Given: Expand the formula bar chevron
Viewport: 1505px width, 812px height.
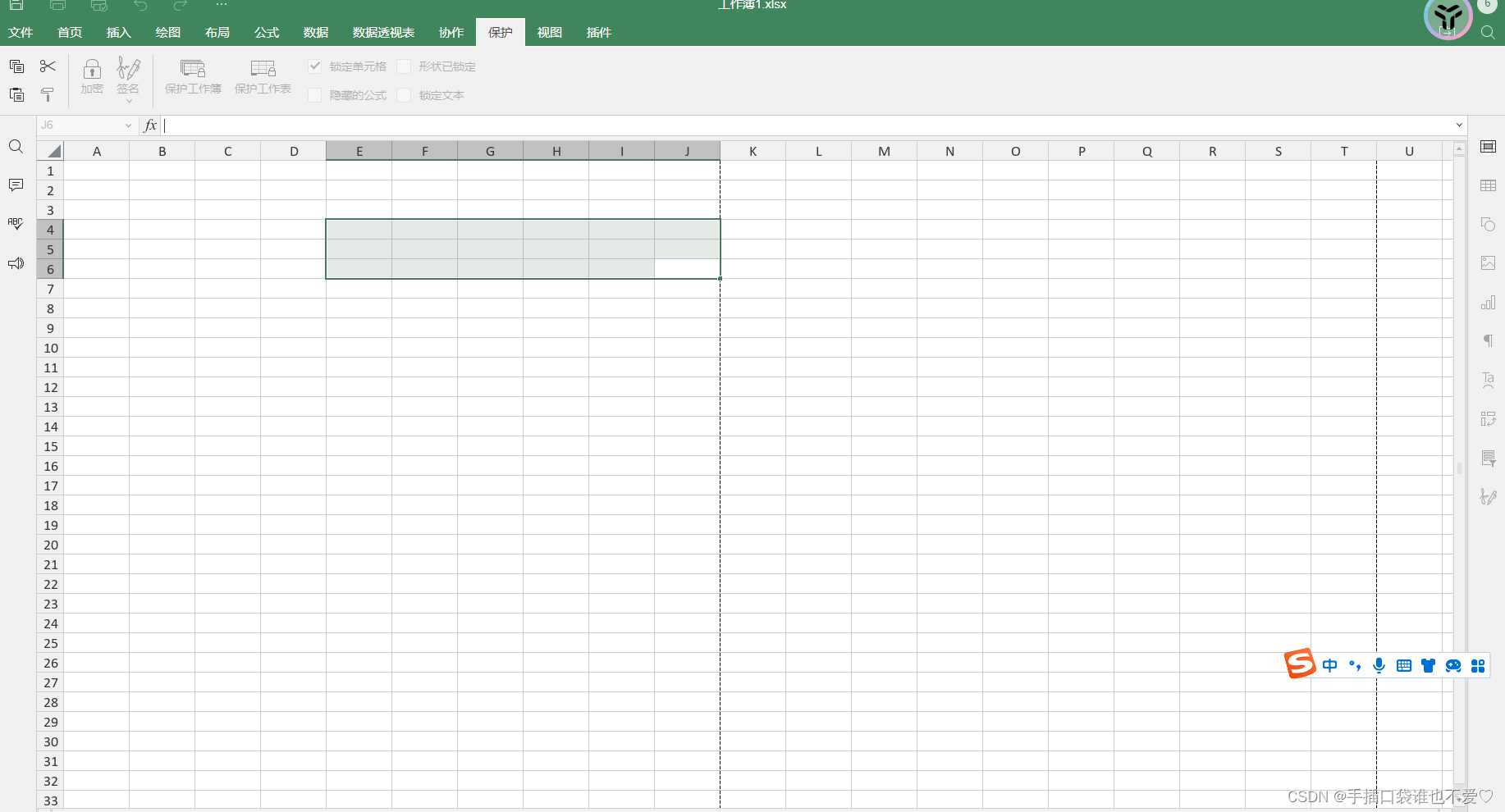Looking at the screenshot, I should [x=1459, y=125].
